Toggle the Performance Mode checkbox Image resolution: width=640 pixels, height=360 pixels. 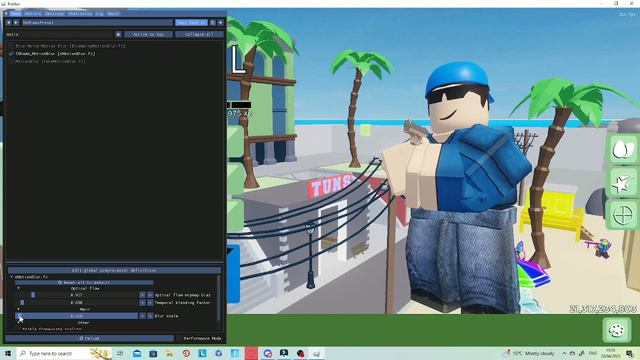coord(200,338)
